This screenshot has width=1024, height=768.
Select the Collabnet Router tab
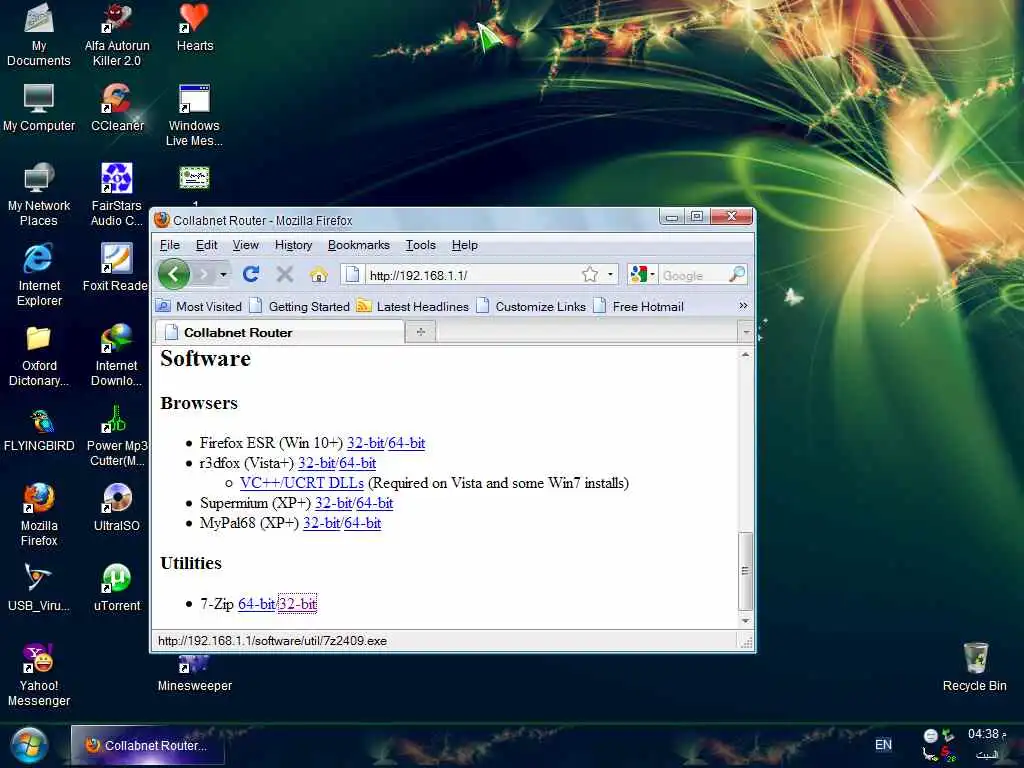click(x=280, y=332)
